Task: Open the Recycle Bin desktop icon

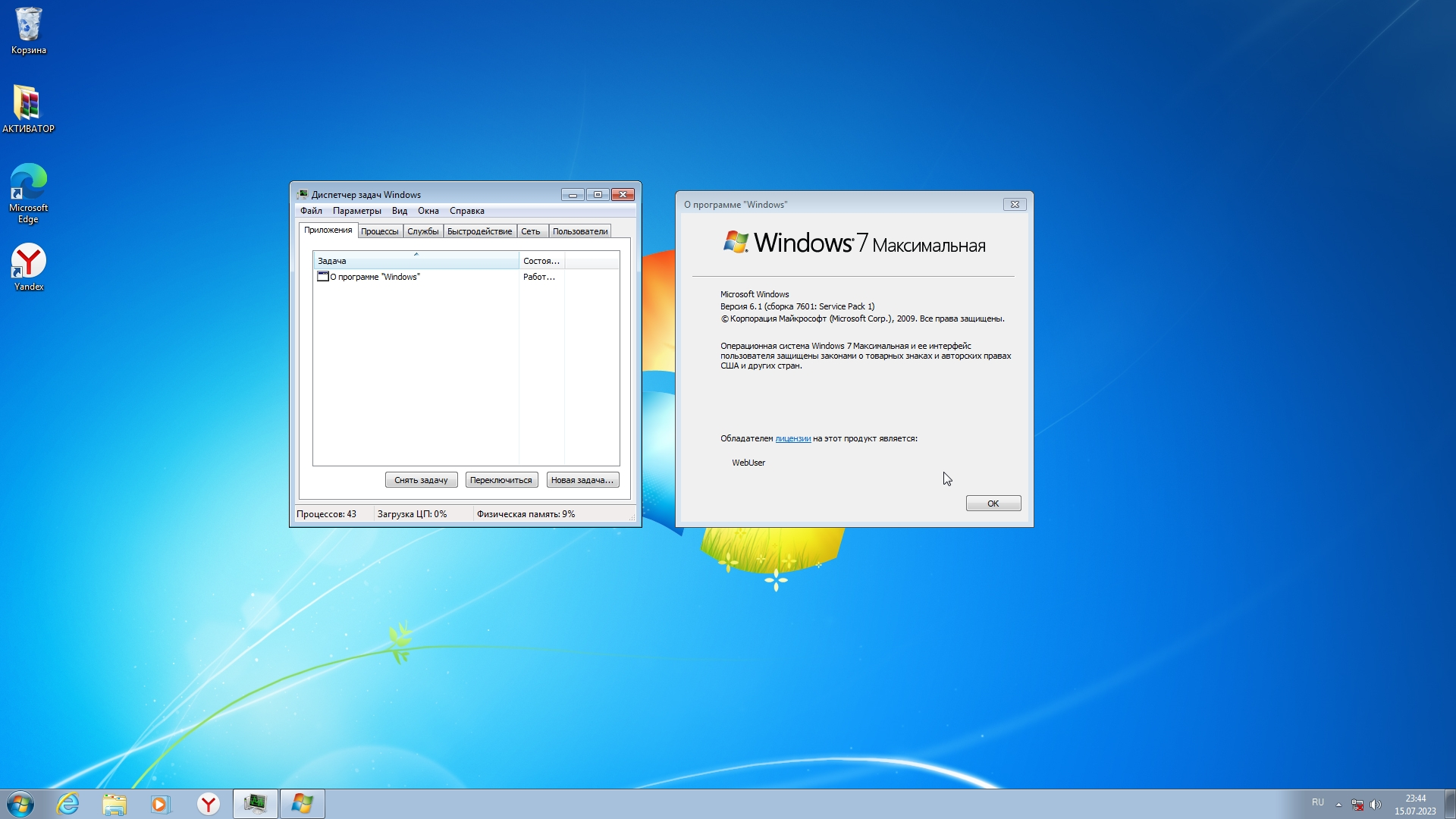Action: (29, 30)
